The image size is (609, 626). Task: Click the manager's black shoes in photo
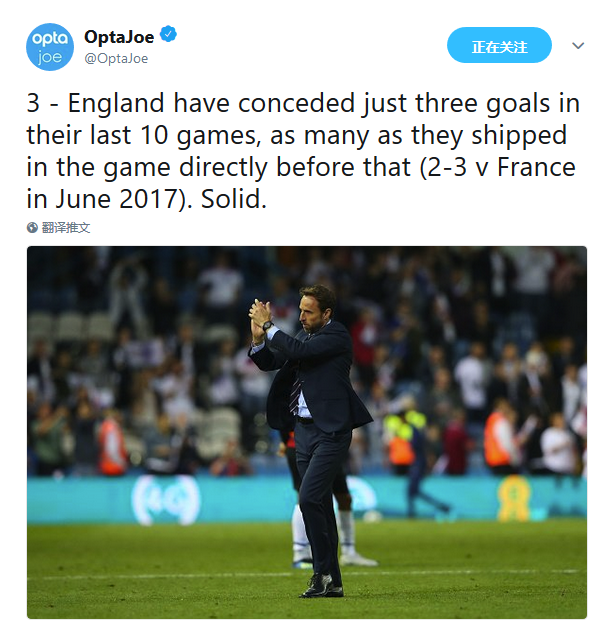point(322,585)
